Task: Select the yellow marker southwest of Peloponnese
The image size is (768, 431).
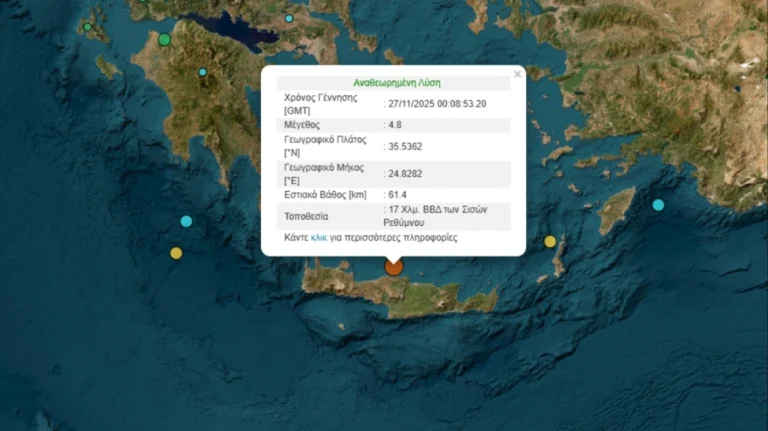Action: click(176, 253)
